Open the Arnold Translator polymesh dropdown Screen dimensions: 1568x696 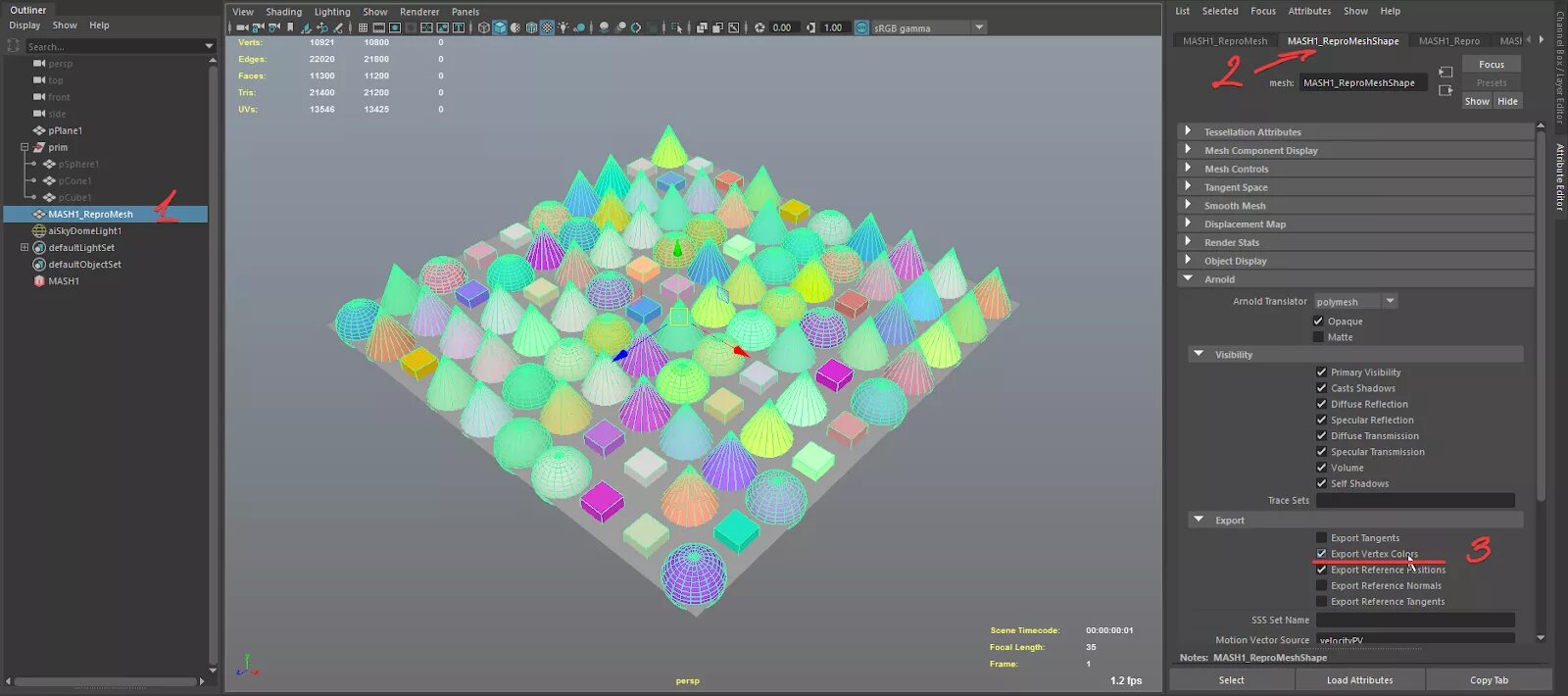click(x=1354, y=301)
